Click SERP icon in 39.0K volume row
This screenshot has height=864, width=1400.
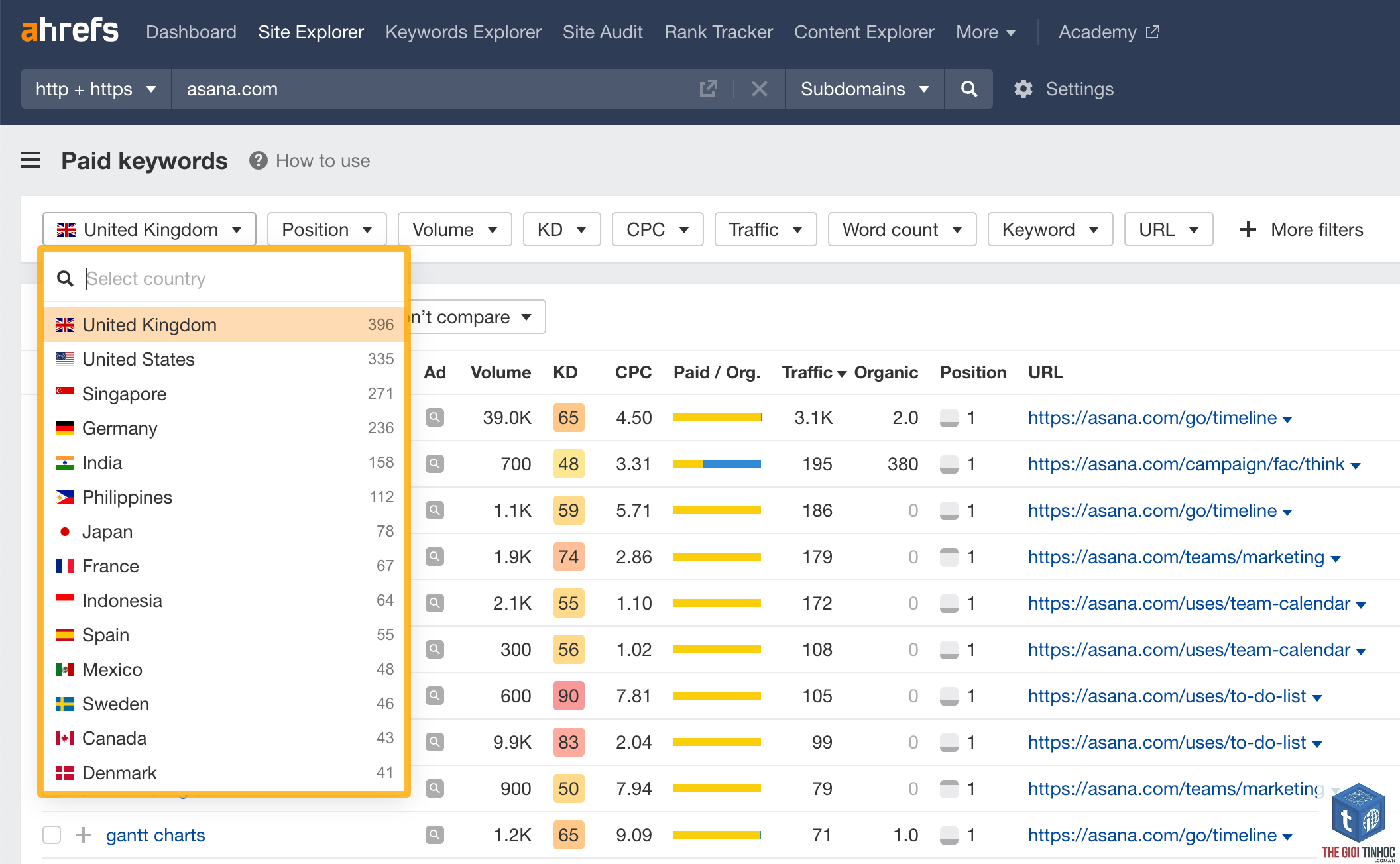coord(435,417)
